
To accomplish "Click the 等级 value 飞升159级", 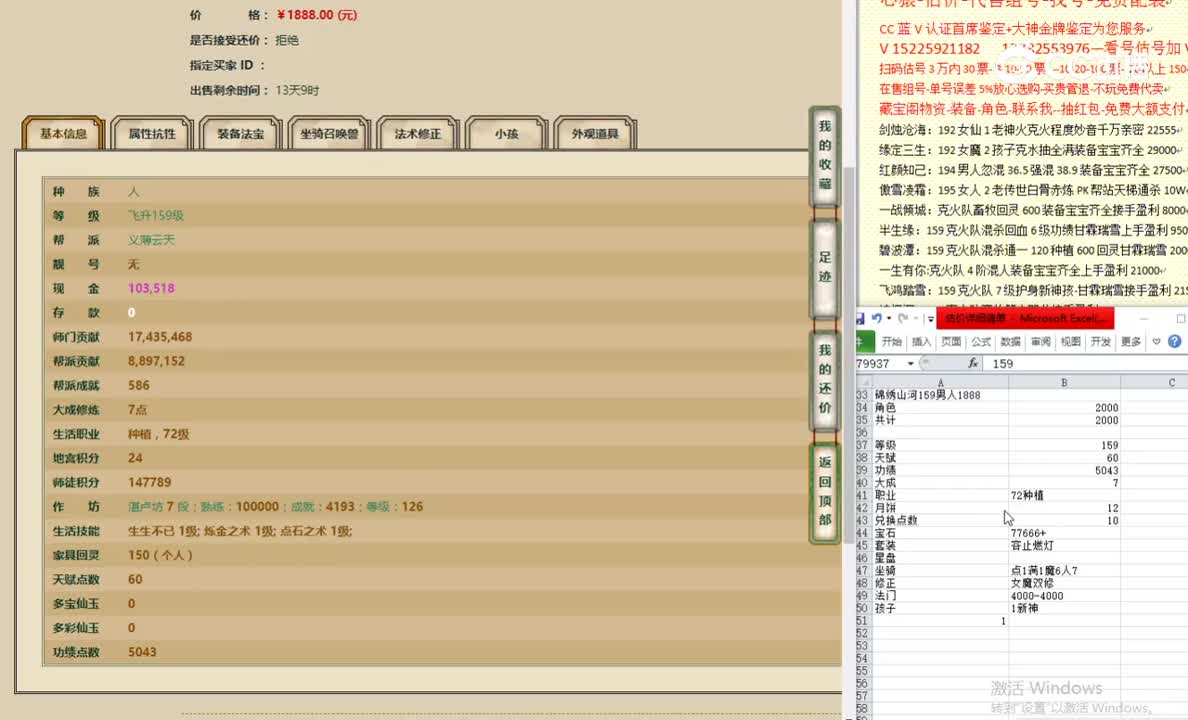I will click(x=155, y=215).
